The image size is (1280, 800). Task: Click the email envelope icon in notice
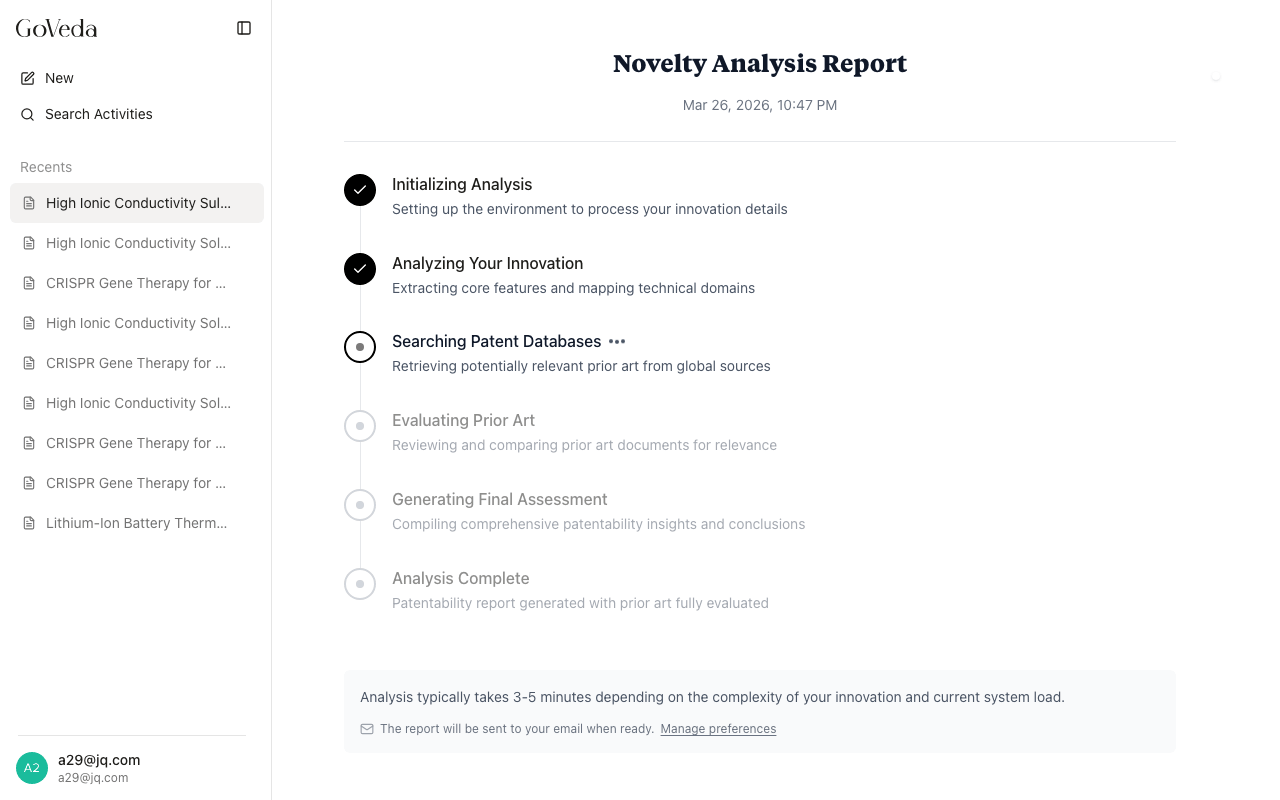pyautogui.click(x=367, y=729)
